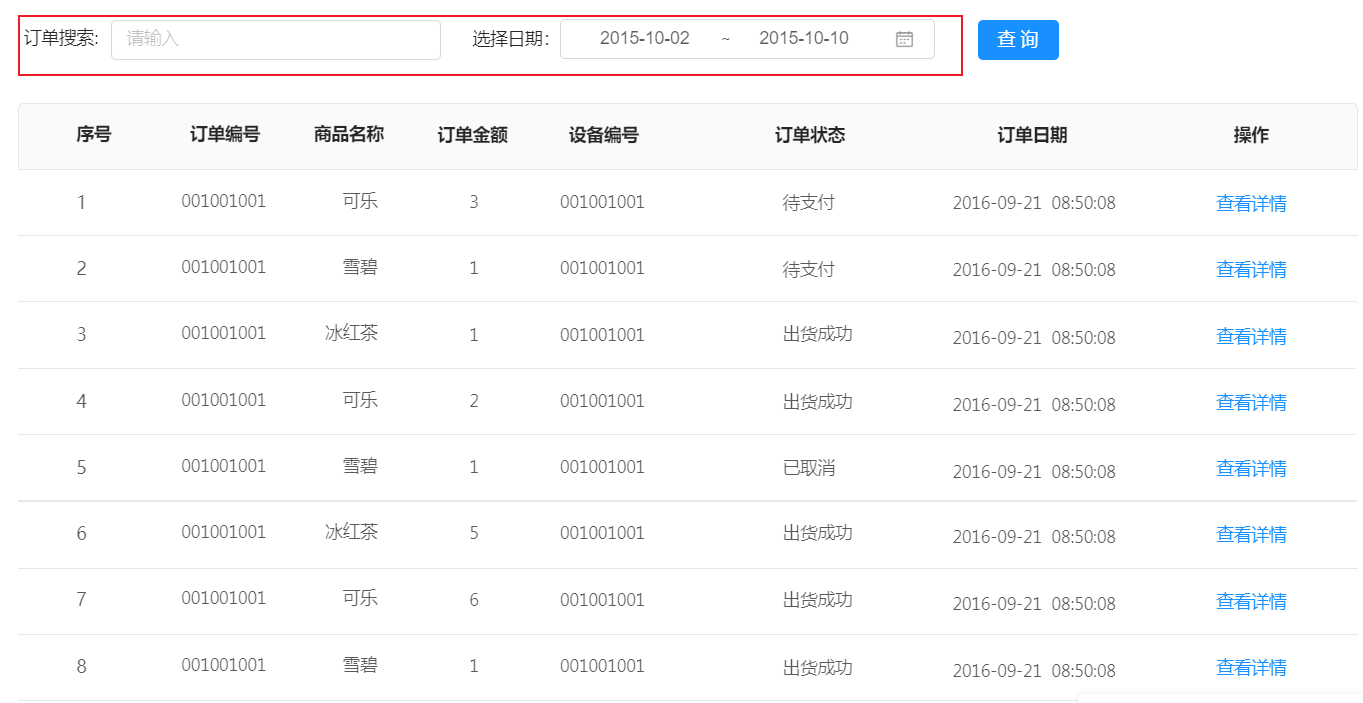The height and width of the screenshot is (703, 1363).
Task: Click sequence number 6
Action: tap(82, 534)
